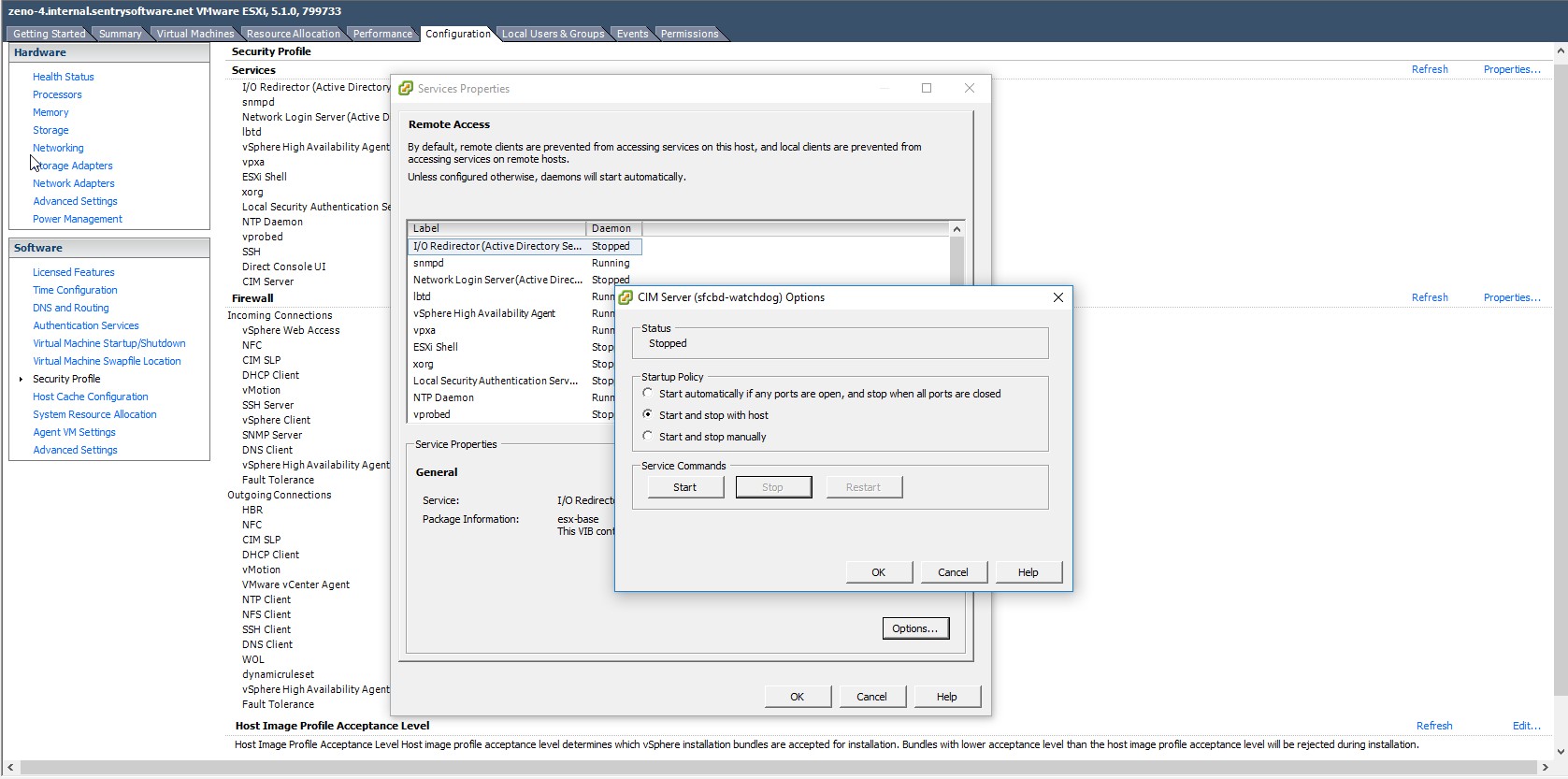This screenshot has height=779, width=1568.
Task: Click main window vertical scroll down arrow
Action: (1561, 751)
